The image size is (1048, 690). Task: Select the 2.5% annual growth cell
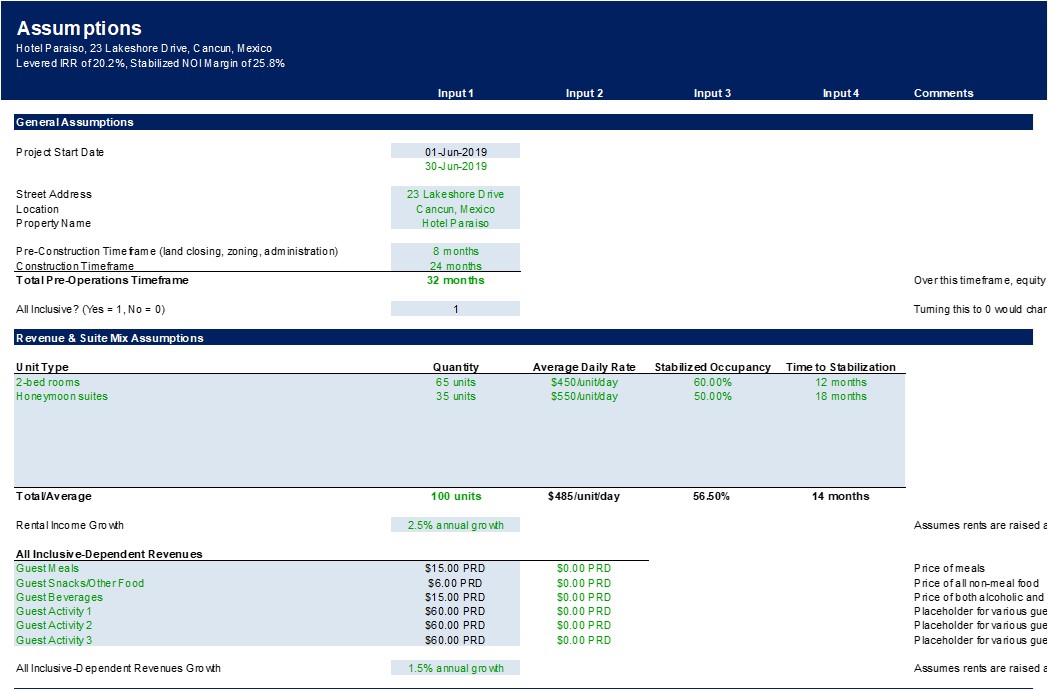455,525
